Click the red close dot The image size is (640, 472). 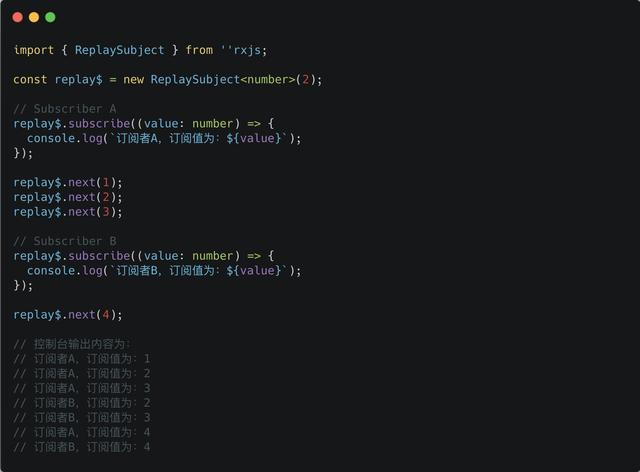pos(18,17)
